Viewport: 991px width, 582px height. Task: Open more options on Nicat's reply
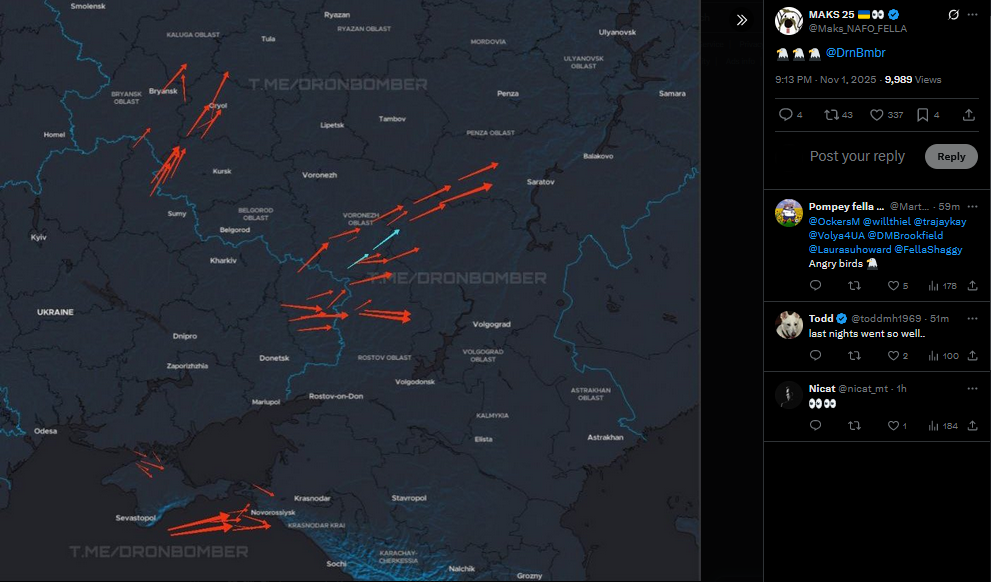click(x=973, y=389)
